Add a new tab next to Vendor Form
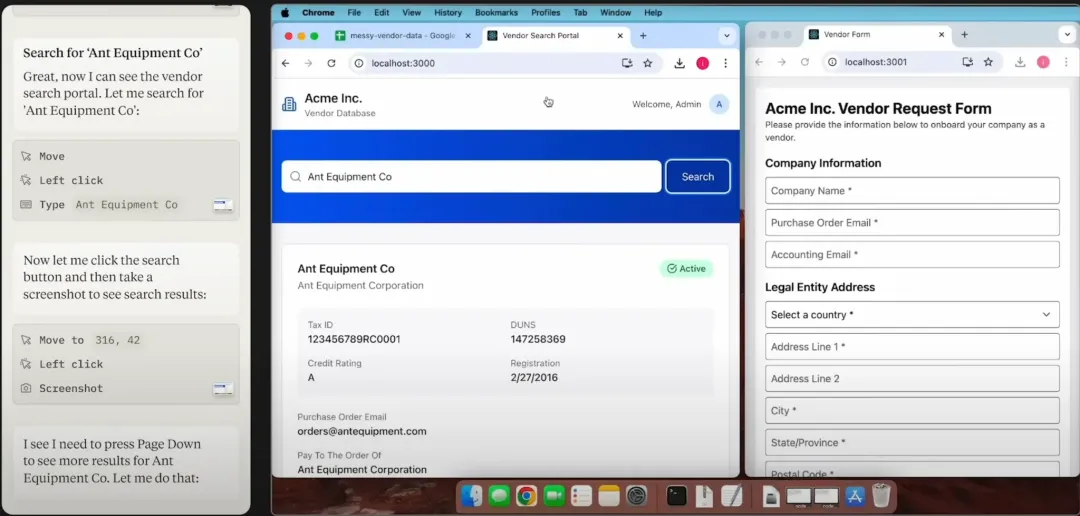 pos(964,35)
